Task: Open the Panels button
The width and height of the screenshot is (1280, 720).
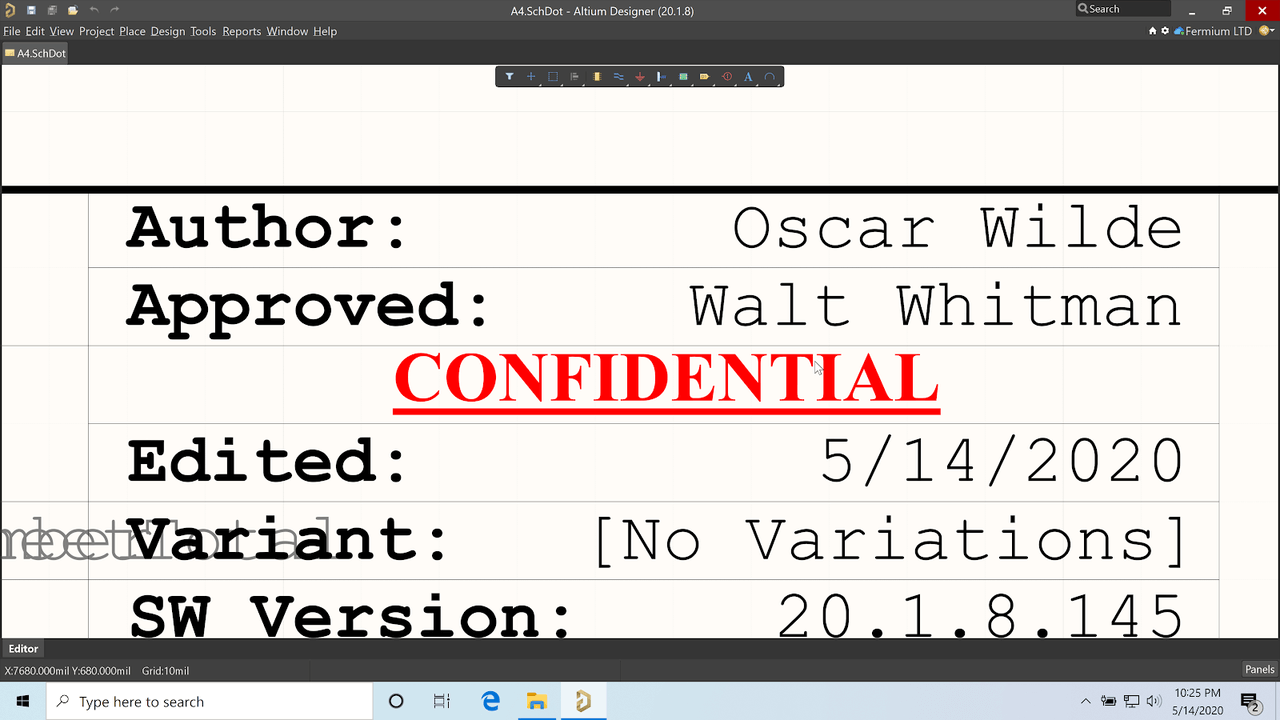Action: [x=1260, y=670]
